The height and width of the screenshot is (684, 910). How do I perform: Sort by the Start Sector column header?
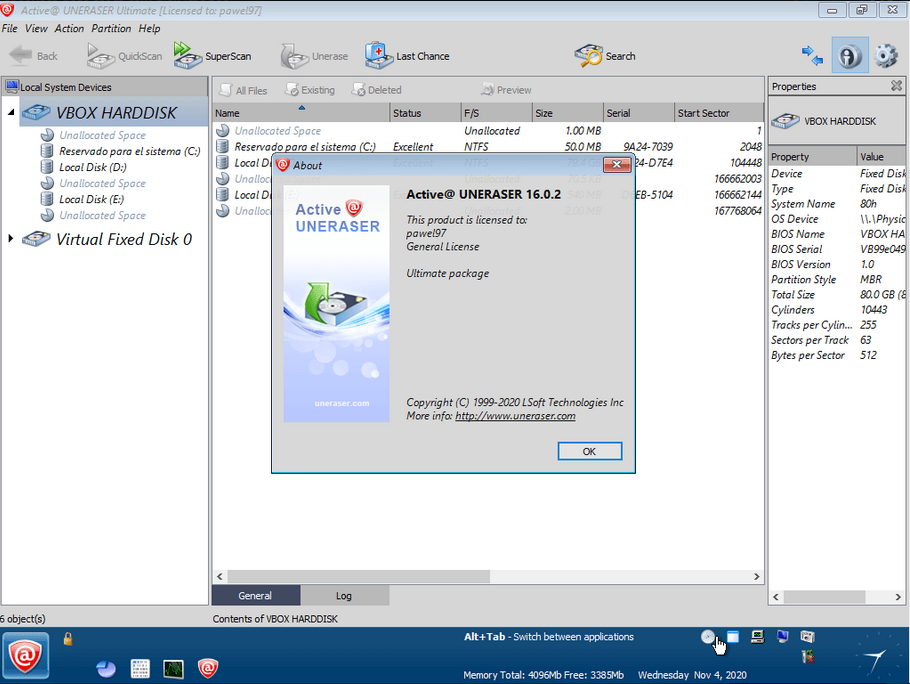(719, 113)
